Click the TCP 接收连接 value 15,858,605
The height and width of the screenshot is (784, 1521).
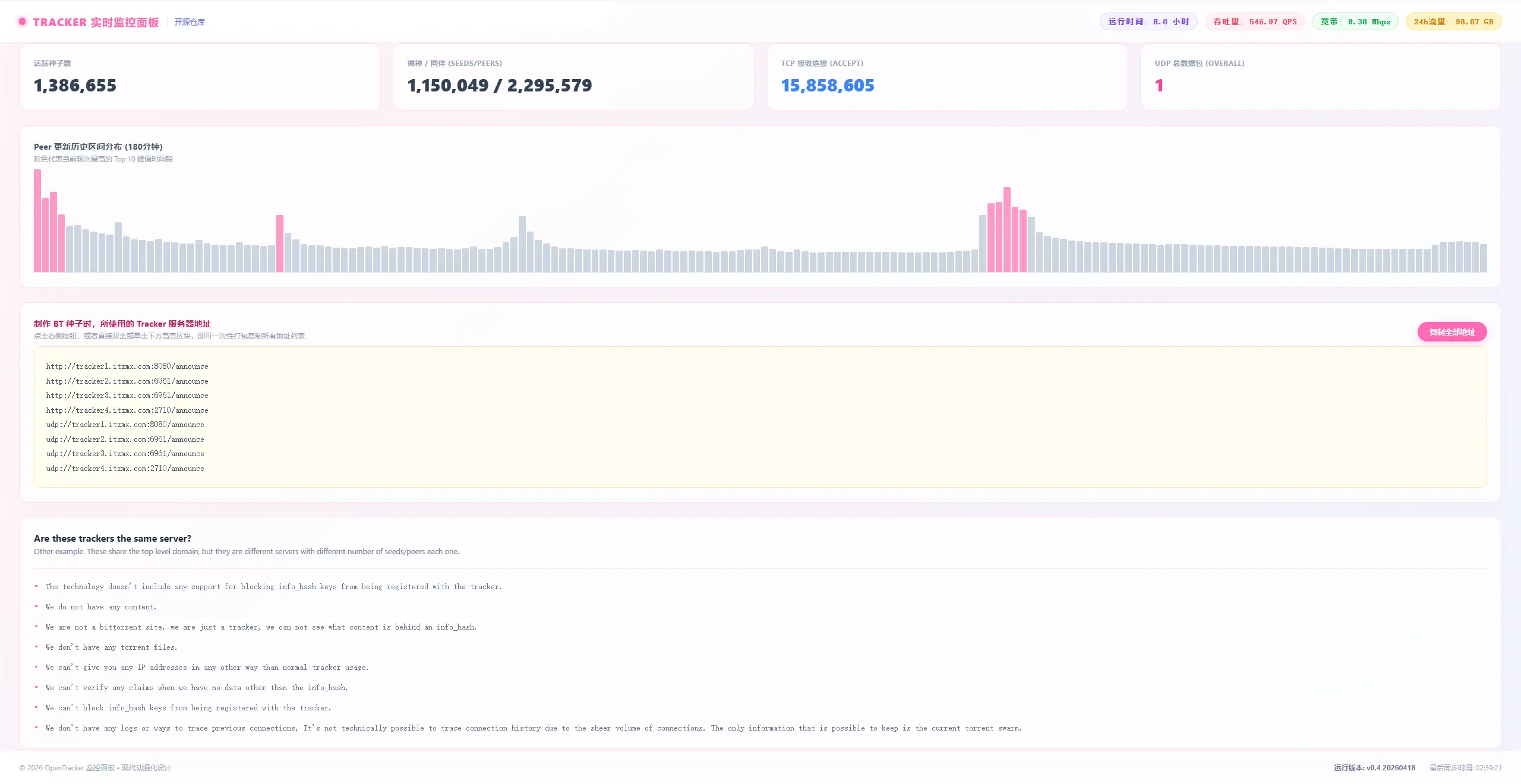point(828,86)
